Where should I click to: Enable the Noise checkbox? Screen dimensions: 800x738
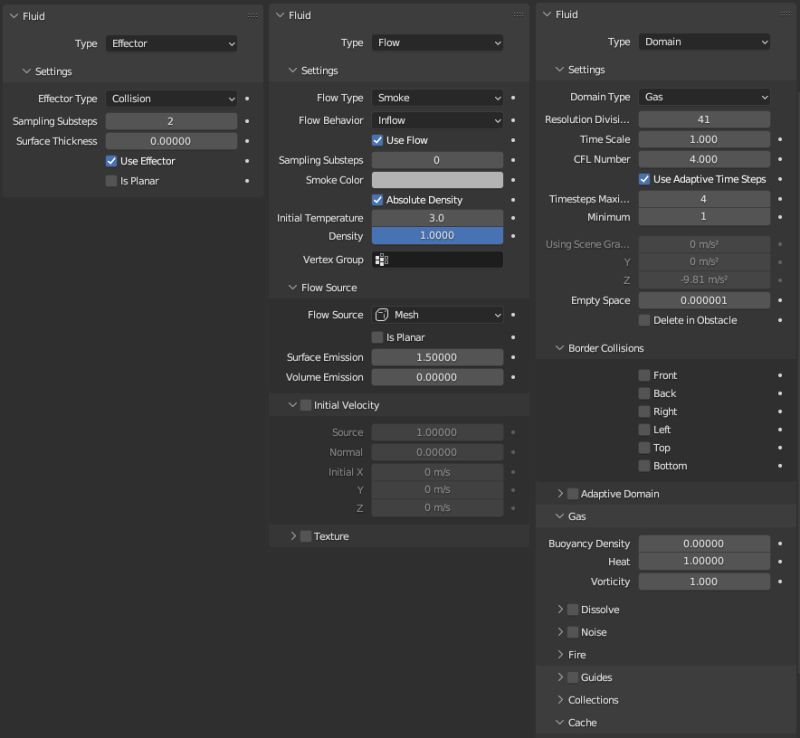(x=573, y=632)
